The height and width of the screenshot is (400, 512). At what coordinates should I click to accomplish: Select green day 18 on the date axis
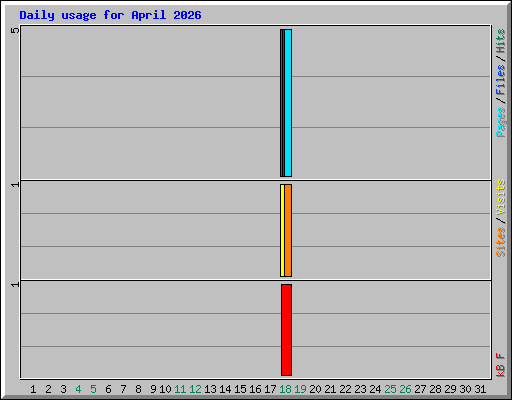(x=285, y=389)
